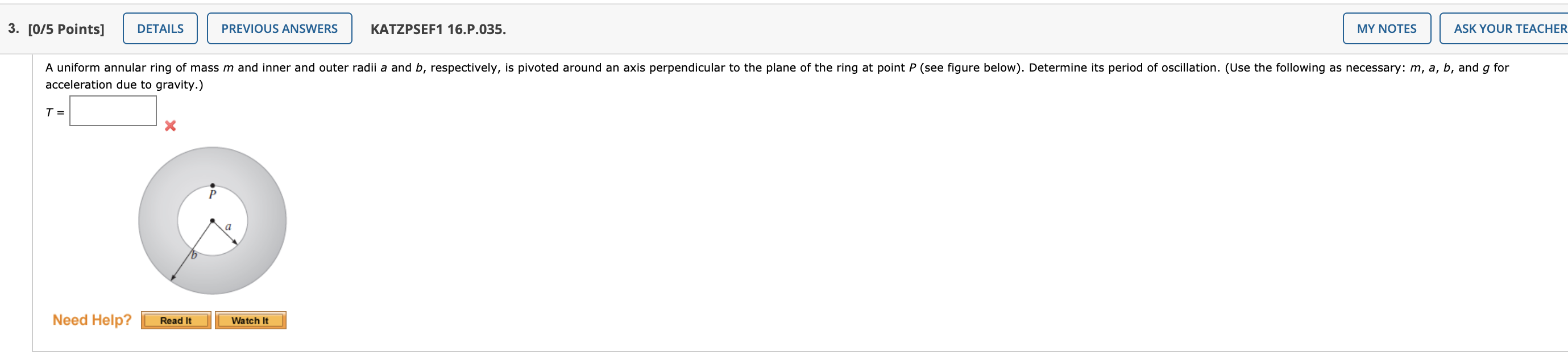Click the 0/5 Points score label
This screenshot has height=352, width=1568.
(x=67, y=29)
